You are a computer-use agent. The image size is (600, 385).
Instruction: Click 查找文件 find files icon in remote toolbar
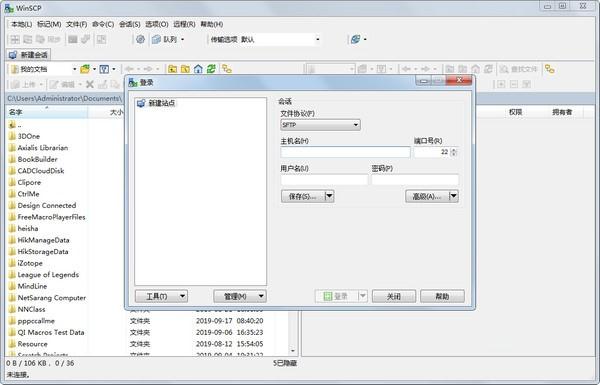point(504,69)
